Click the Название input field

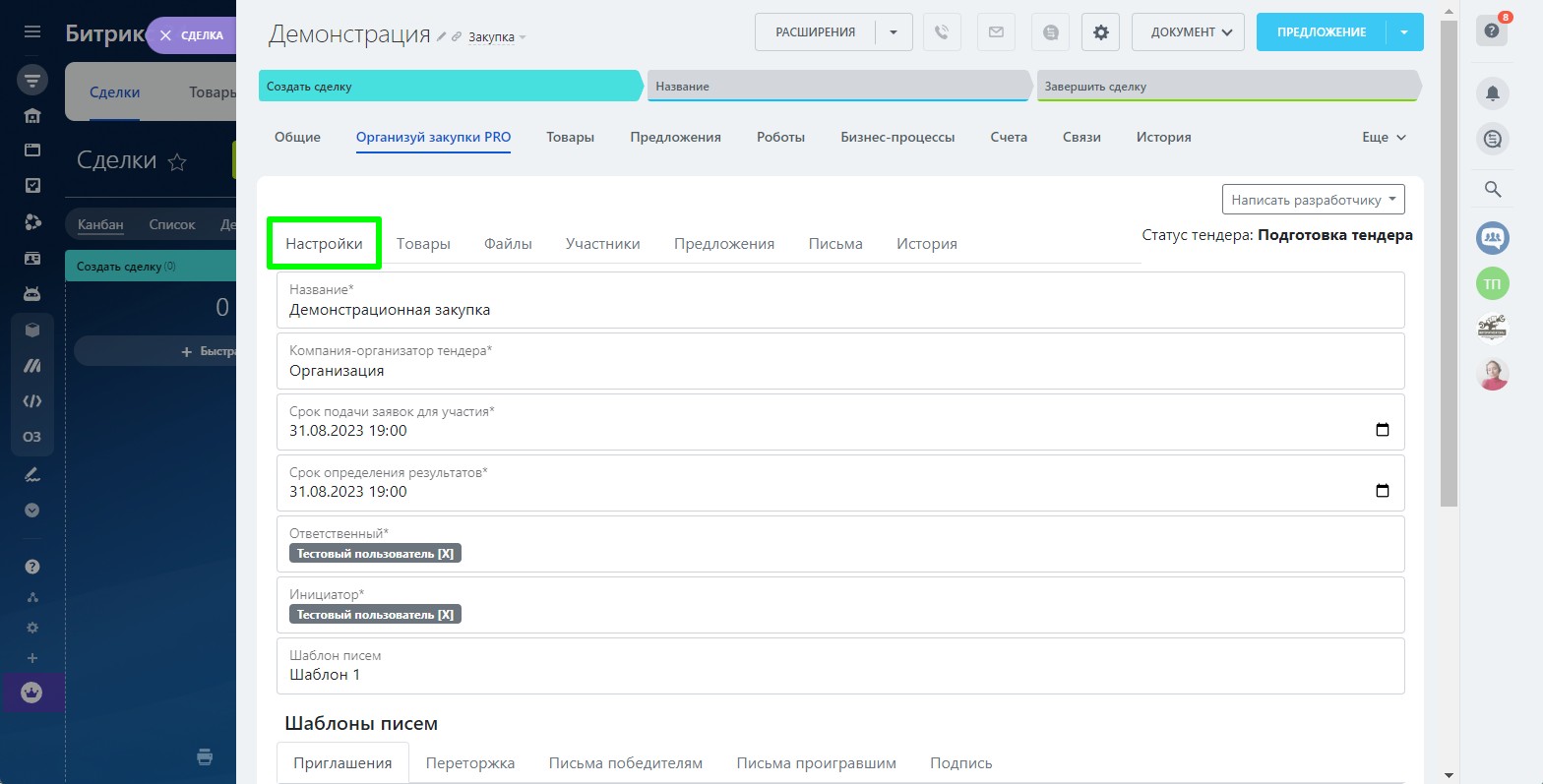[x=839, y=310]
